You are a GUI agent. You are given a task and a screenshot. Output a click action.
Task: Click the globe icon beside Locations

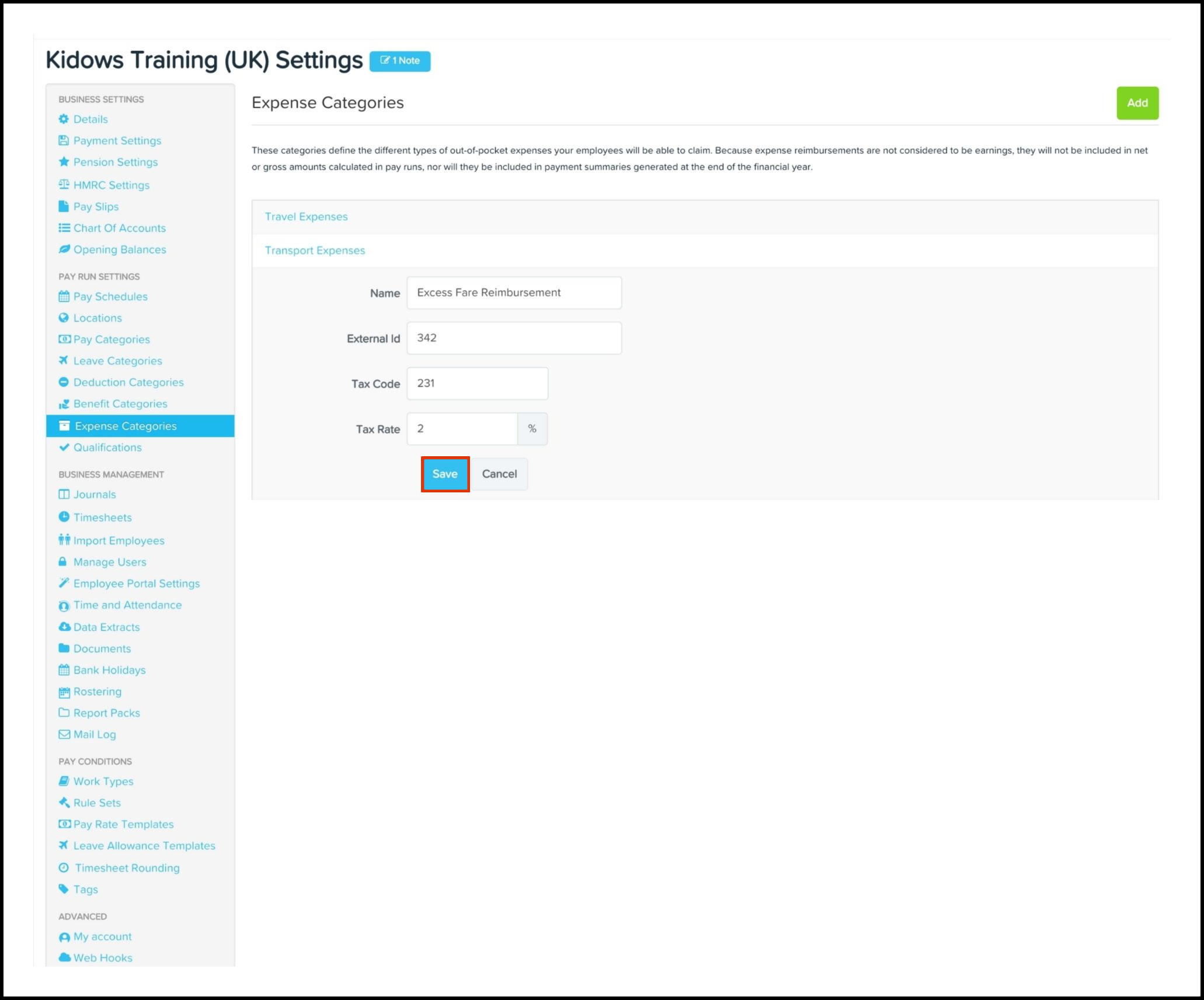(64, 318)
